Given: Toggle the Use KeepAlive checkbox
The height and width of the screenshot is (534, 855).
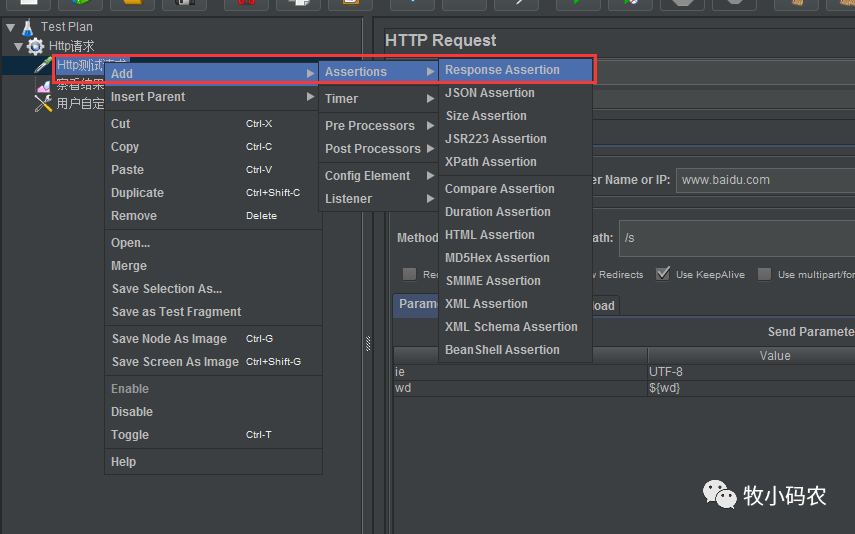Looking at the screenshot, I should click(x=663, y=274).
